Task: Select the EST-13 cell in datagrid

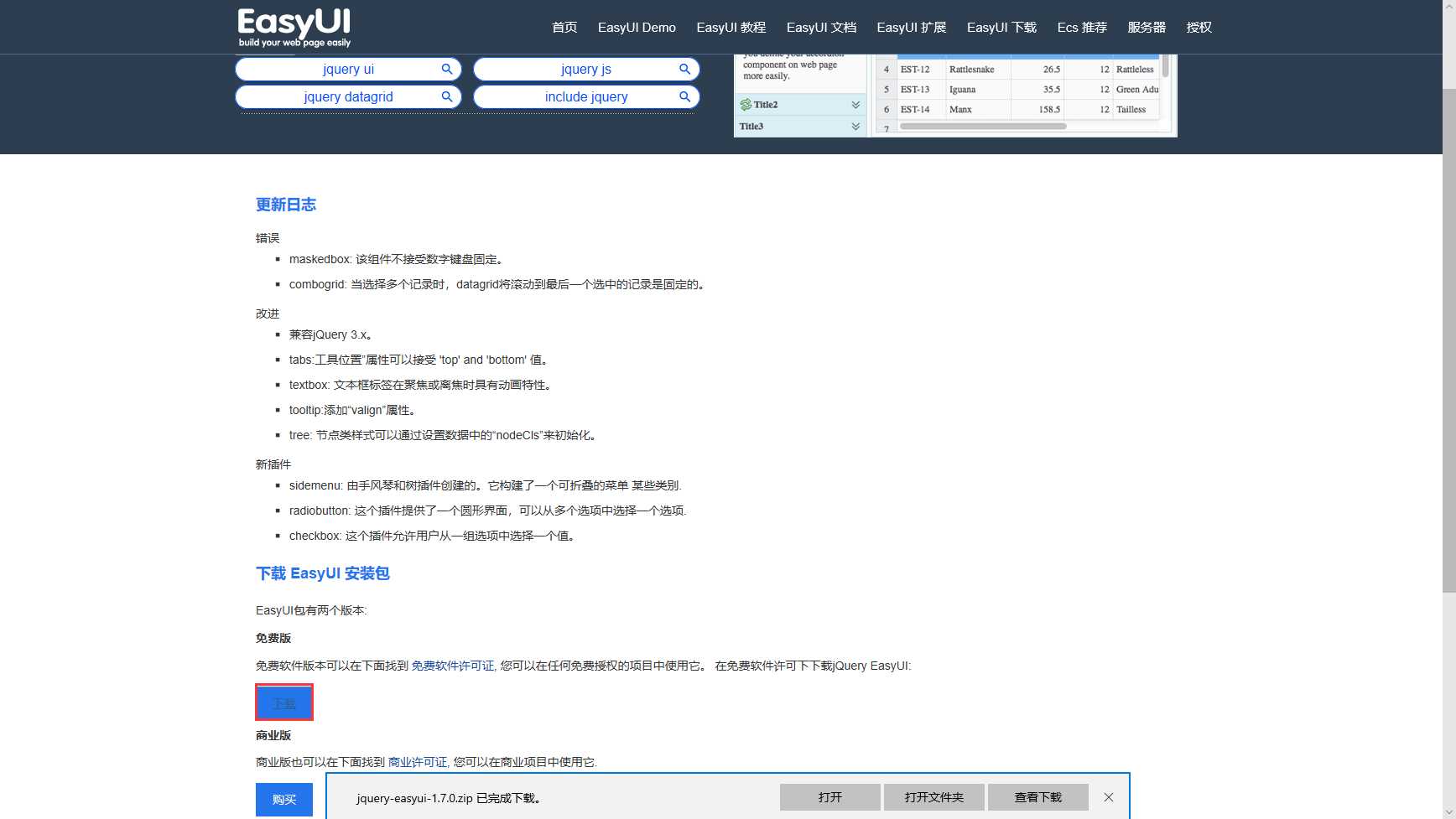Action: [x=921, y=90]
